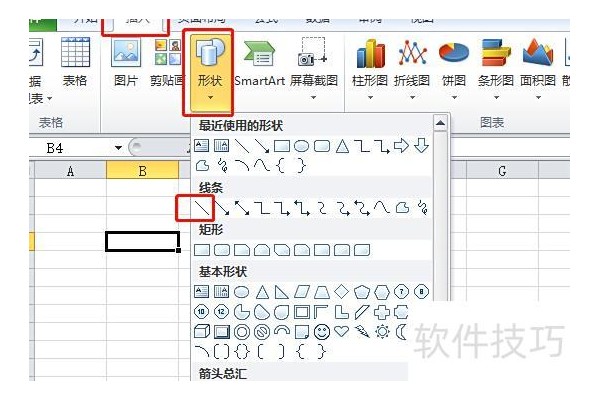Choose the Dodecagon shape labeled 12

click(222, 312)
